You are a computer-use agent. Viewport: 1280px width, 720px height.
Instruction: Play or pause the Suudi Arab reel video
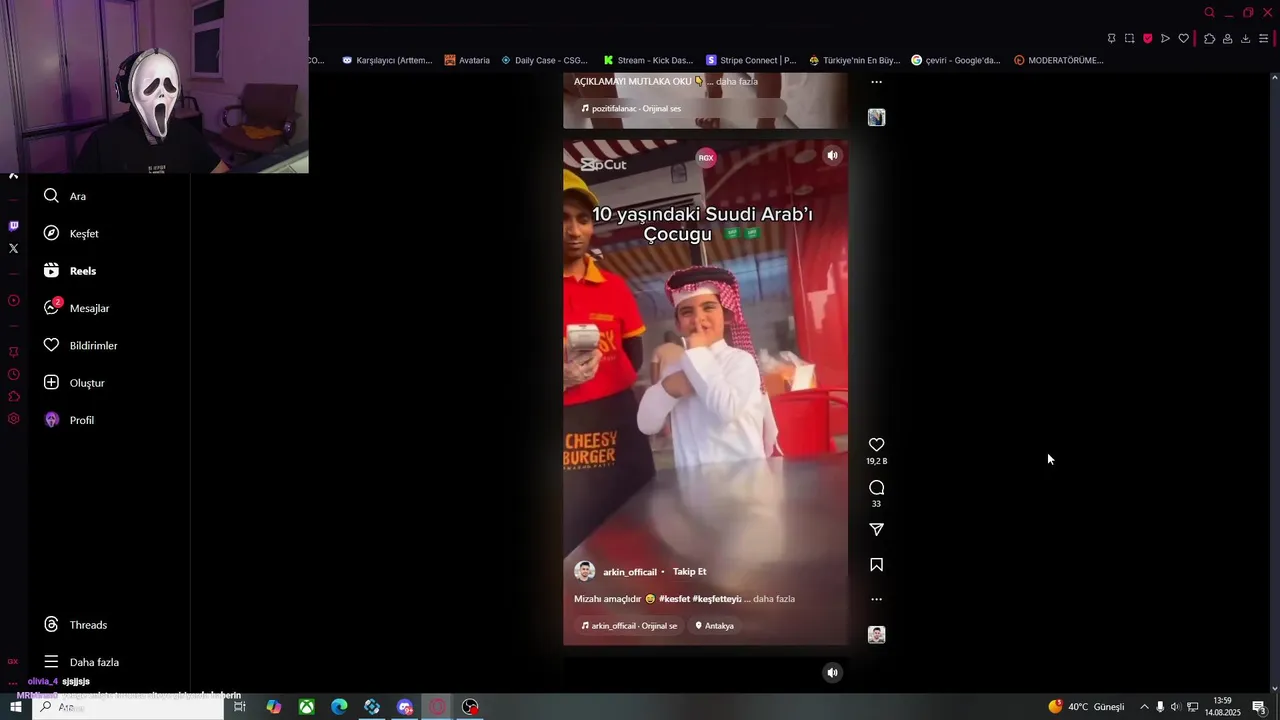705,392
